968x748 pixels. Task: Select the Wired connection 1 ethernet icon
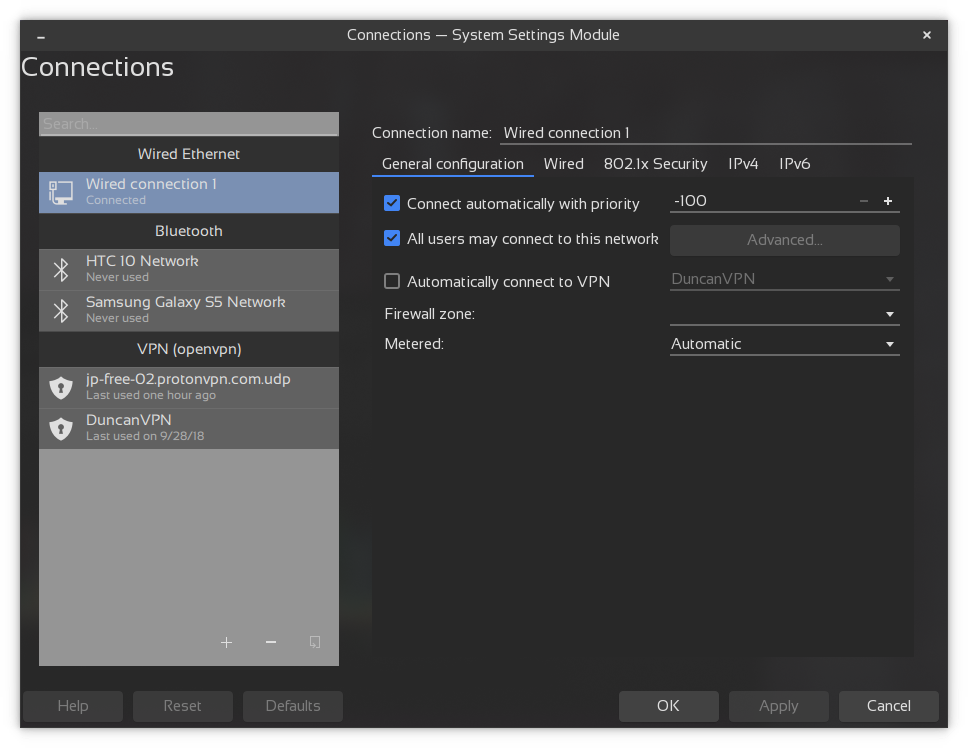(x=58, y=191)
